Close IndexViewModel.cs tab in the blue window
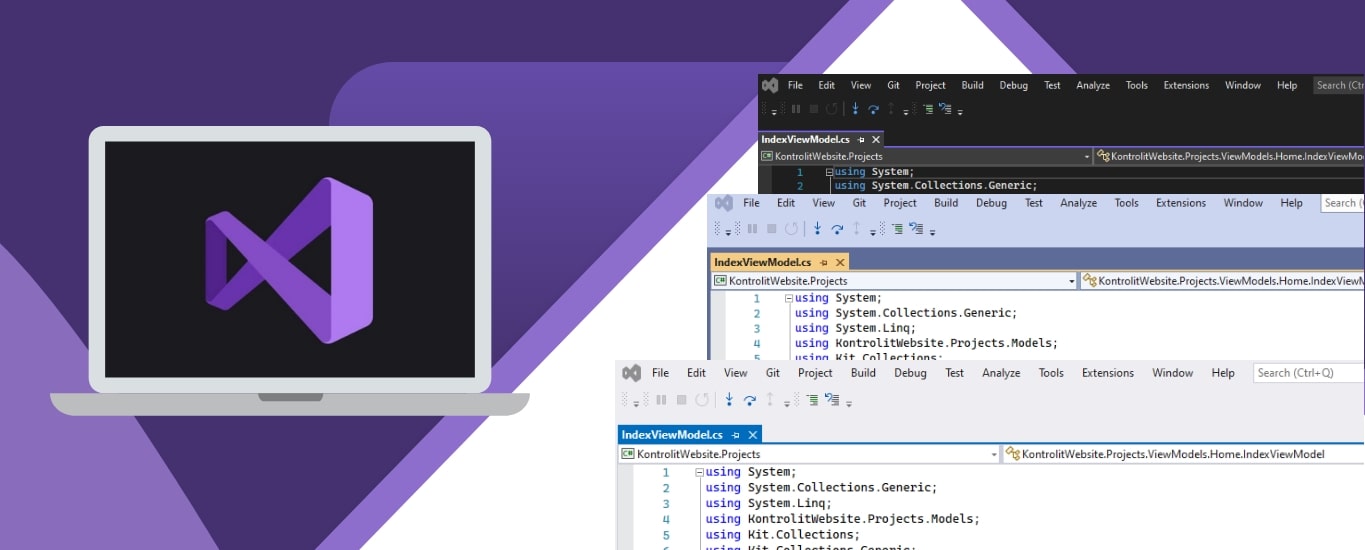The height and width of the screenshot is (550, 1365). pyautogui.click(x=840, y=263)
